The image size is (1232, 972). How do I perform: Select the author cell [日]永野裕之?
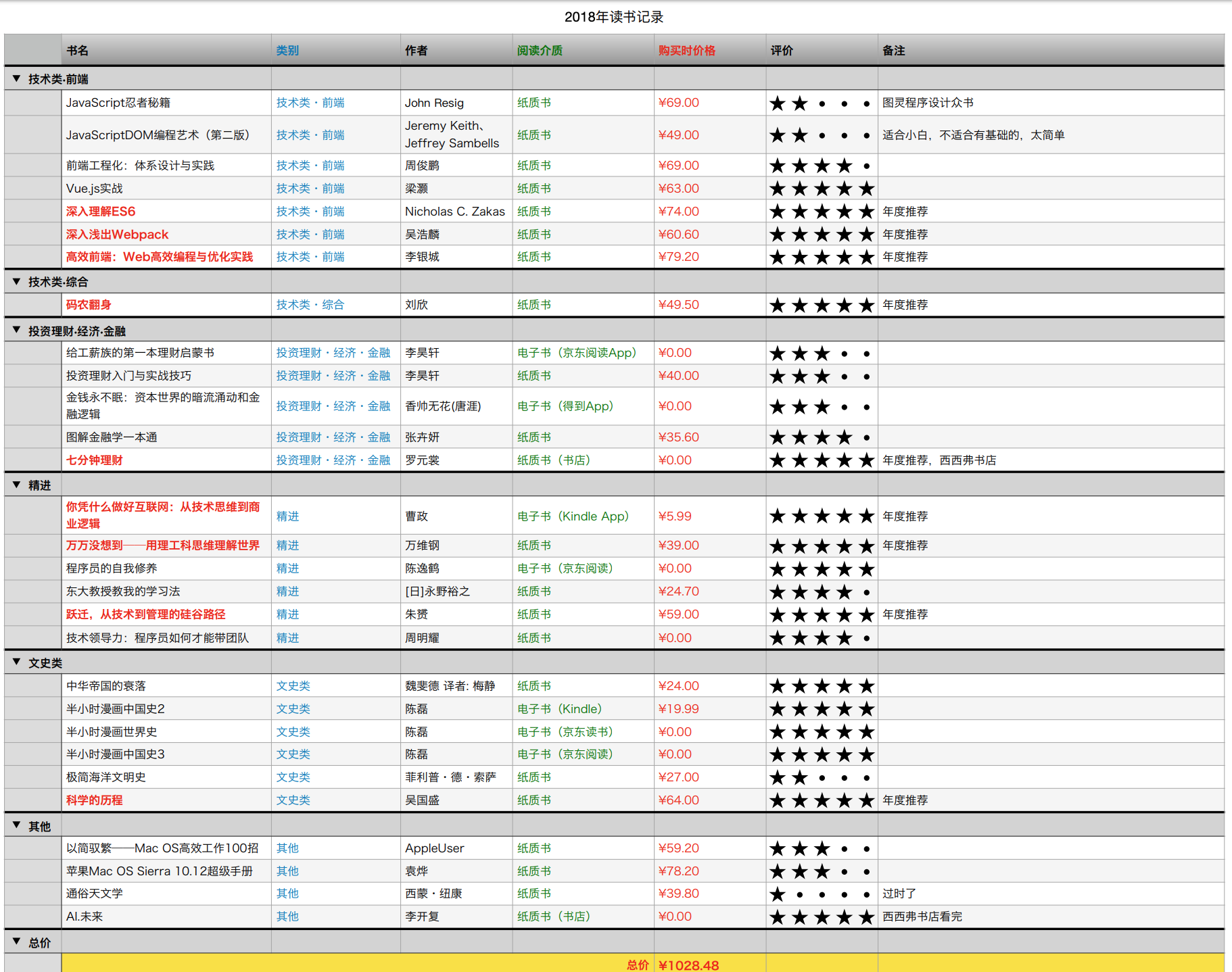click(456, 591)
